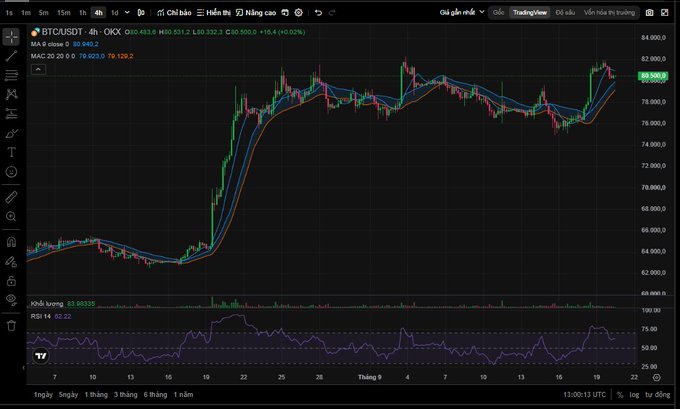680x409 pixels.
Task: Click the MA 9 close indicator legend
Action: [x=49, y=44]
